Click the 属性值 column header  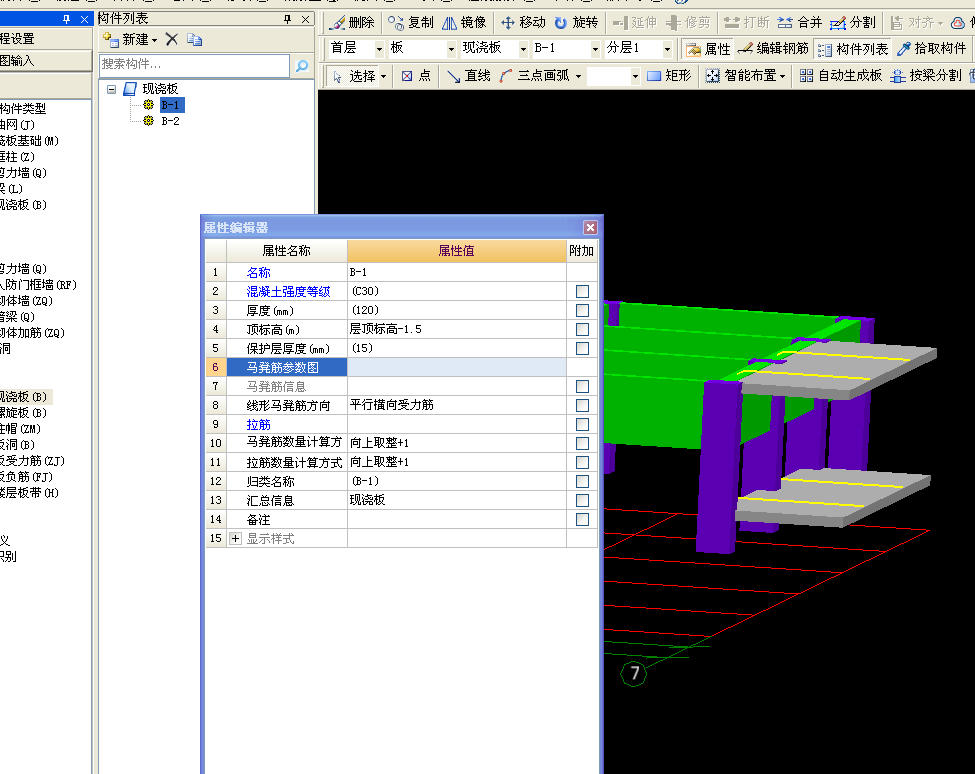(x=456, y=251)
